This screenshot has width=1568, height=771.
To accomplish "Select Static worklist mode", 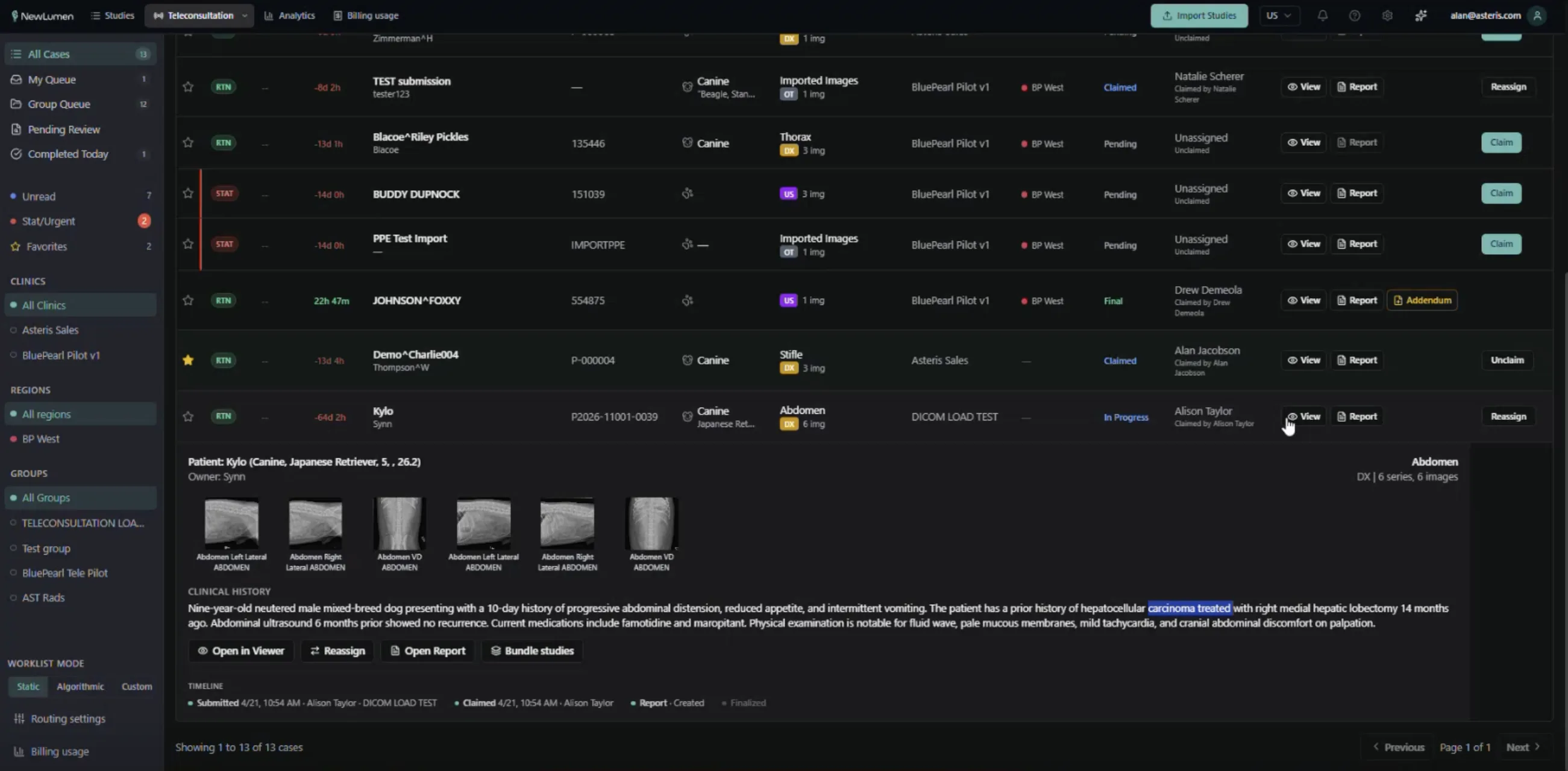I will click(28, 687).
